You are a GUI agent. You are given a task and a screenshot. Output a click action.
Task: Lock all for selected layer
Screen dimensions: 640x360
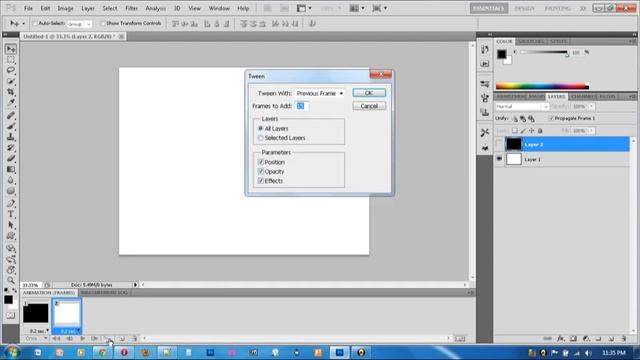[540, 131]
